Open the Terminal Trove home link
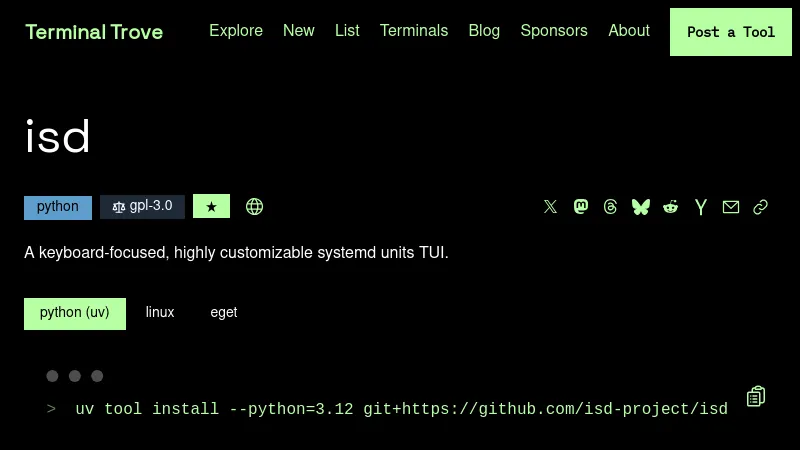The height and width of the screenshot is (450, 800). click(94, 32)
